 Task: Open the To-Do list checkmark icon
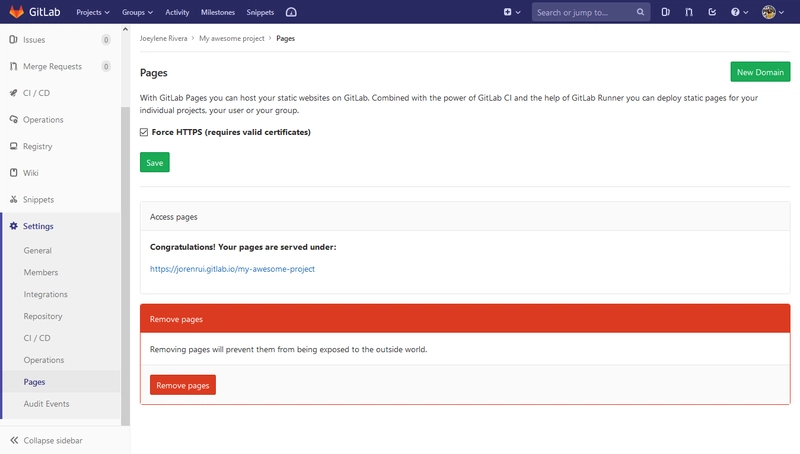point(712,12)
